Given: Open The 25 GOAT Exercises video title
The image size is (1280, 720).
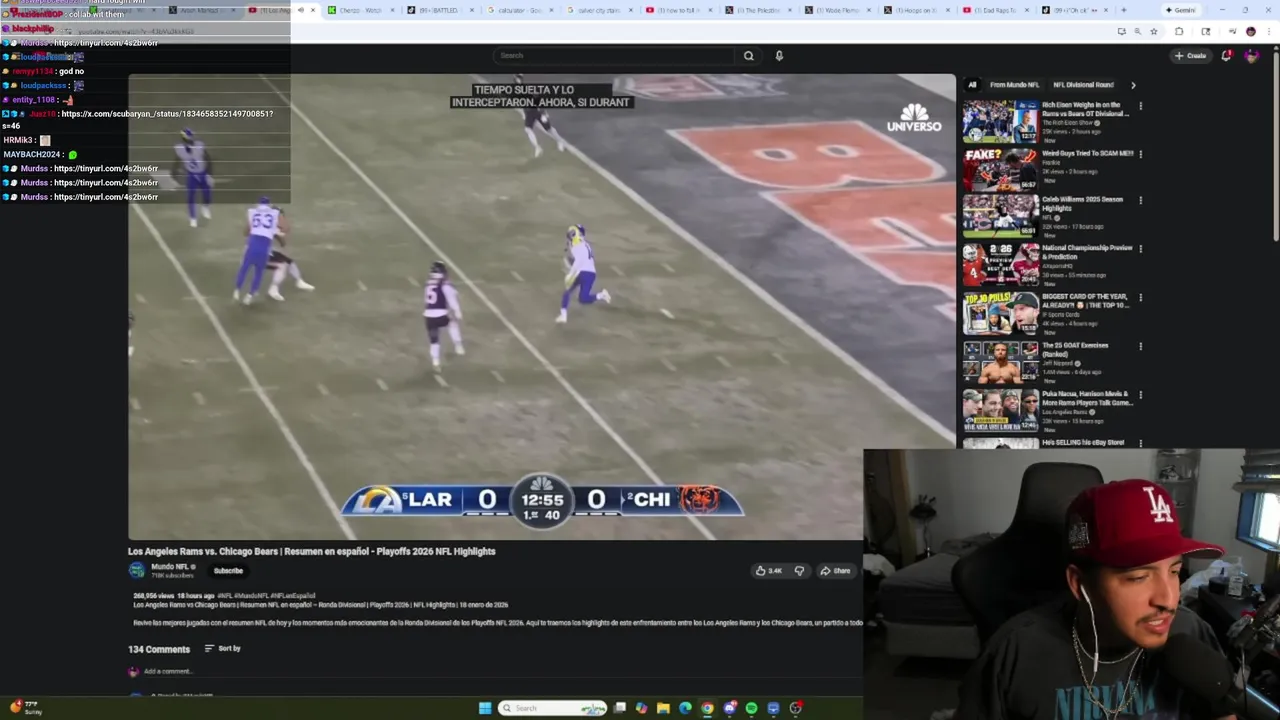Looking at the screenshot, I should click(1075, 349).
